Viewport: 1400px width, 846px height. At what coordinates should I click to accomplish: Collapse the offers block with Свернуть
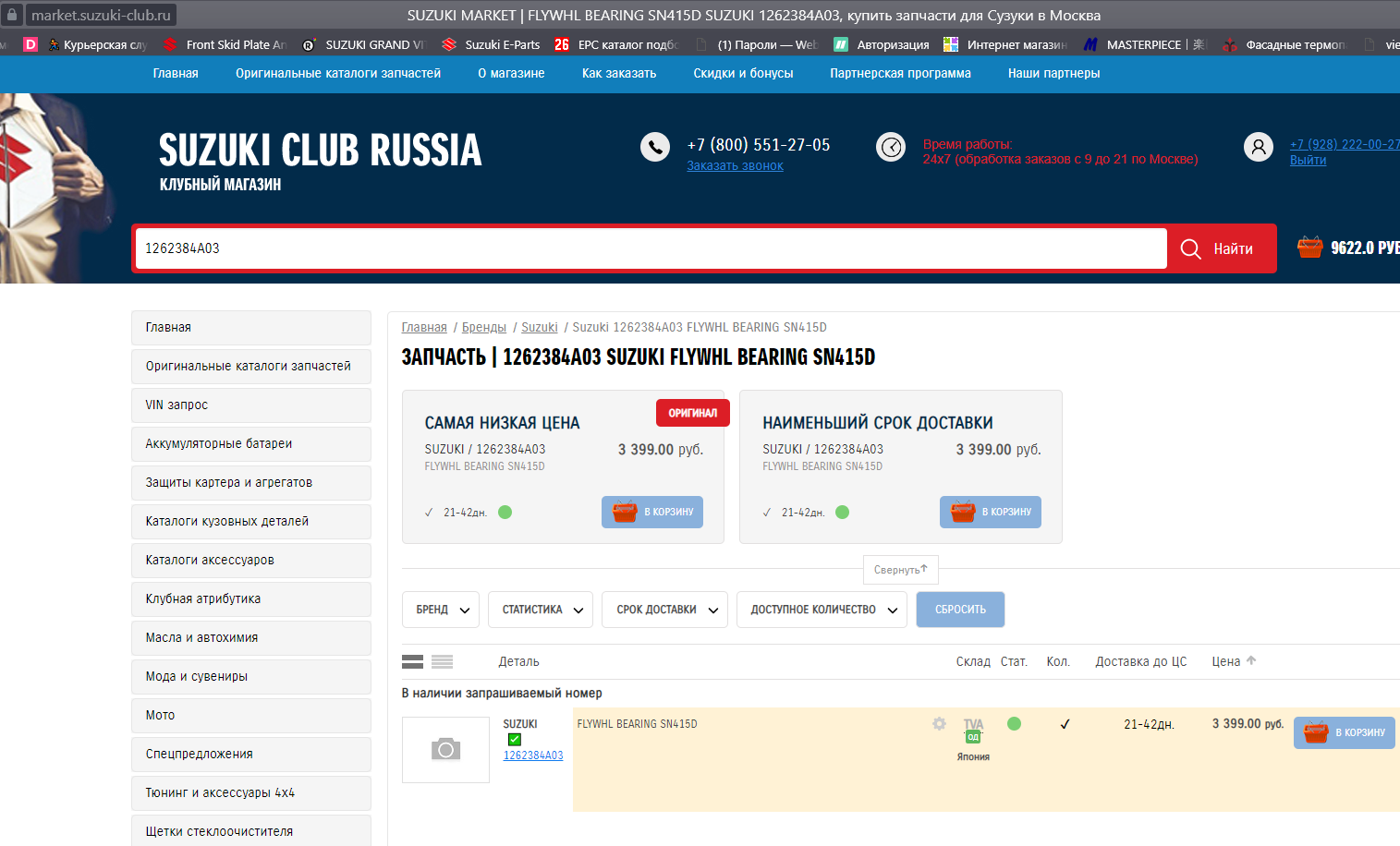tap(900, 570)
